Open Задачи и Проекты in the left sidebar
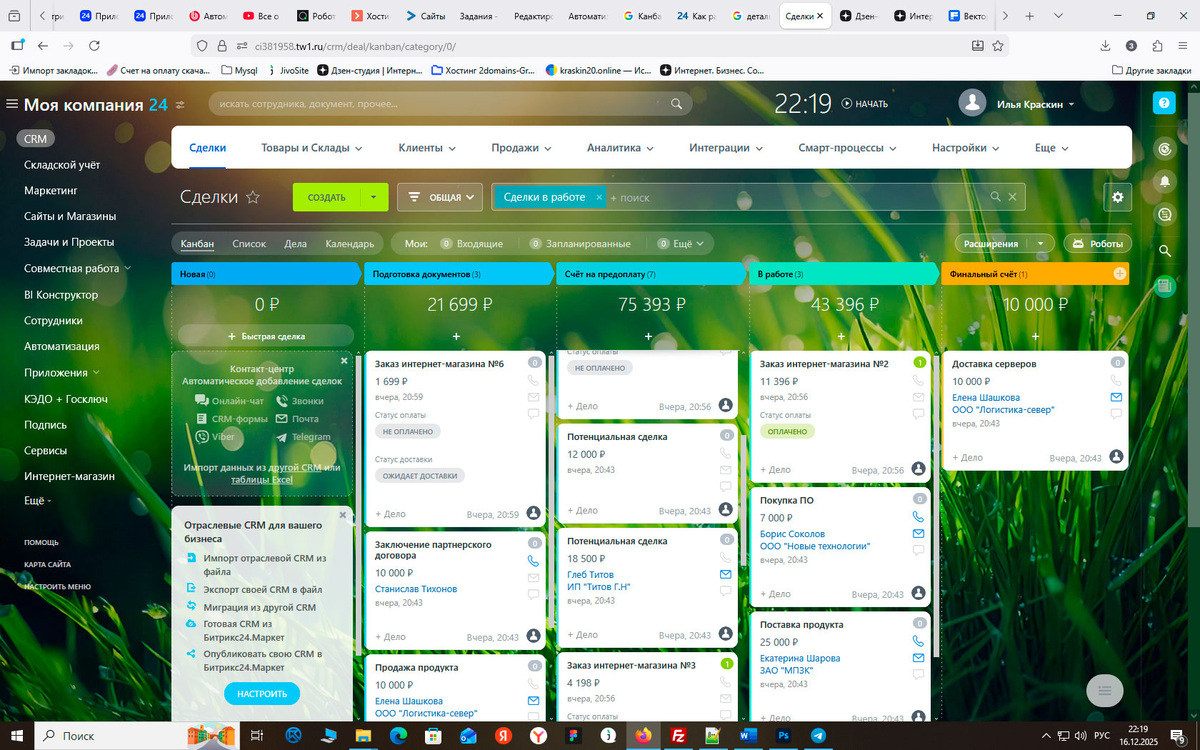 (69, 242)
